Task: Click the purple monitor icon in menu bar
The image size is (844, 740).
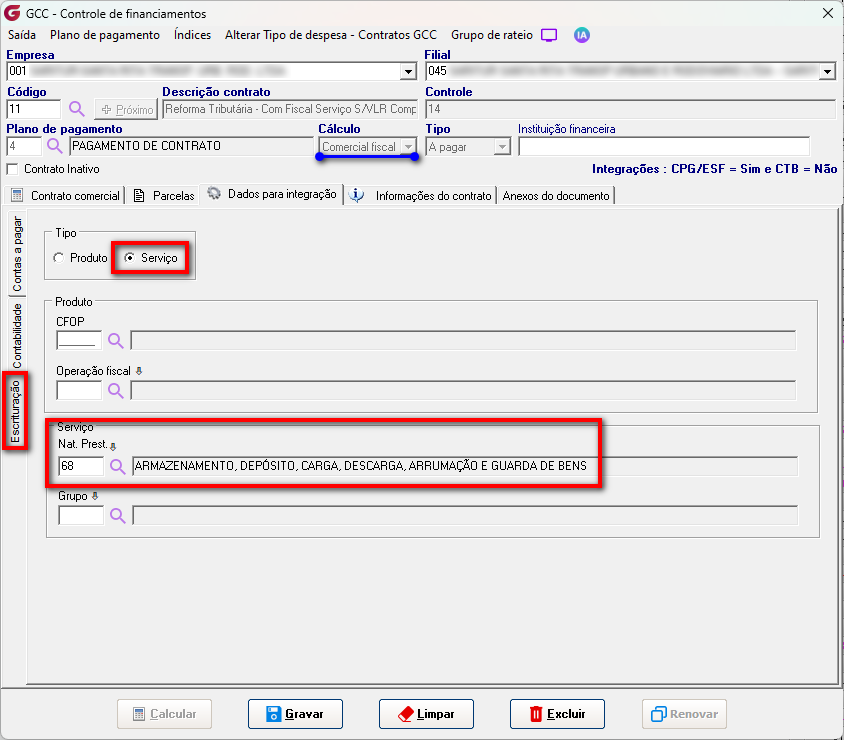Action: 548,36
